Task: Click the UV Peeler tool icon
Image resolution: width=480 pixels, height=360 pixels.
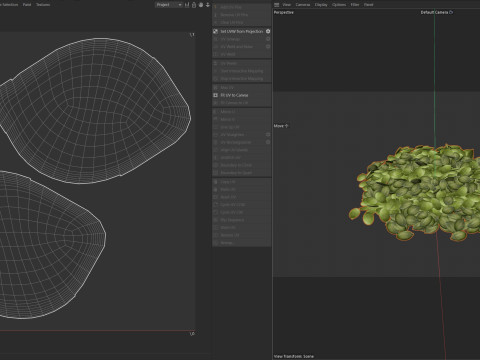Action: 215,63
